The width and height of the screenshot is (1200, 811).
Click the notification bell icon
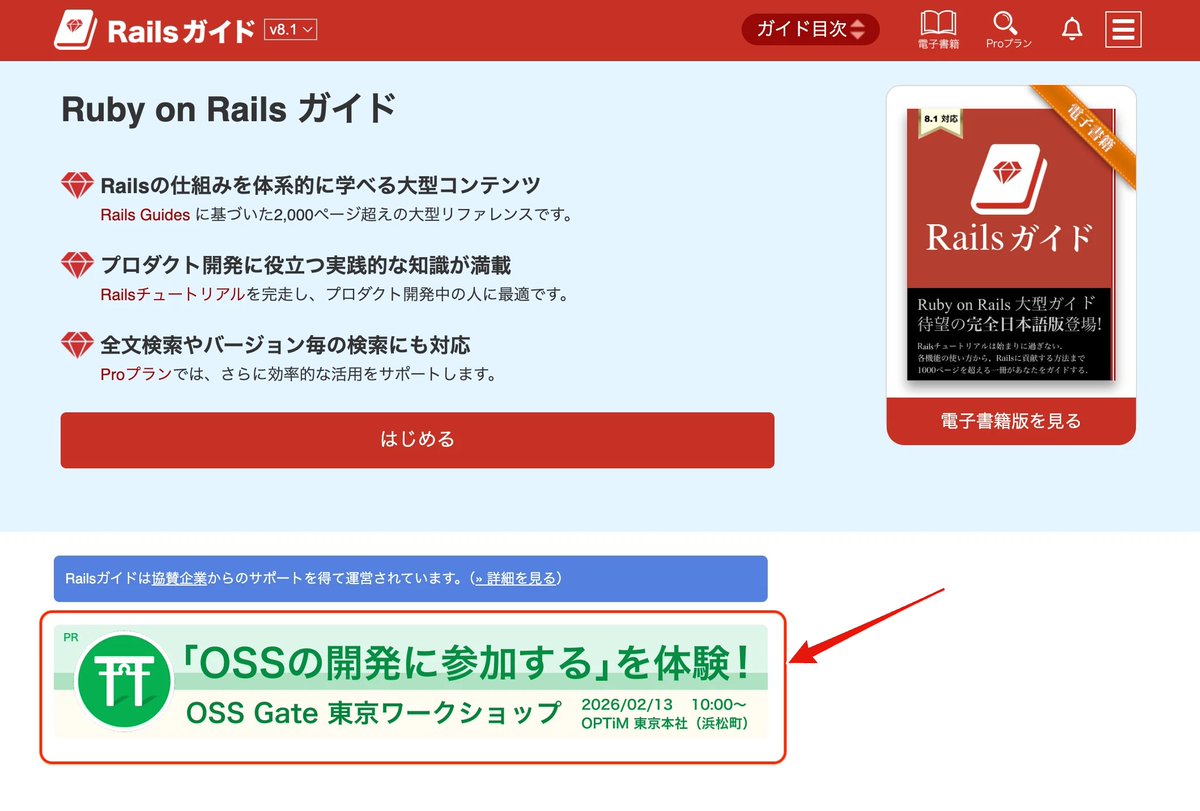pos(1071,29)
